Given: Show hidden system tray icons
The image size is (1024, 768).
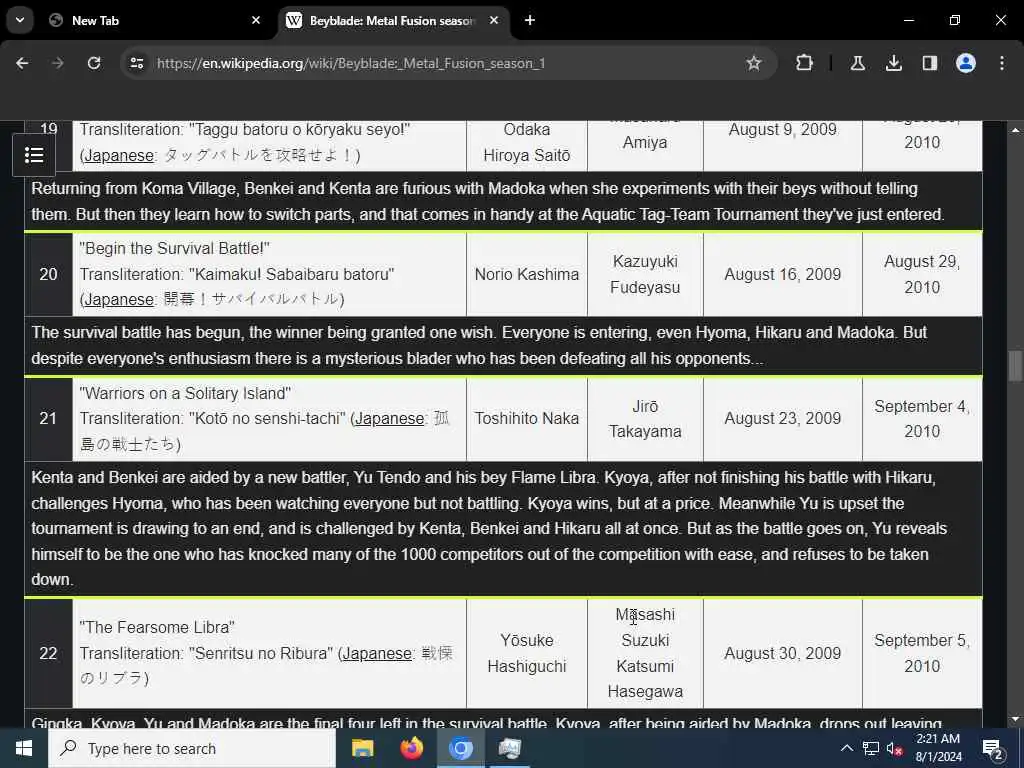Looking at the screenshot, I should [x=846, y=748].
